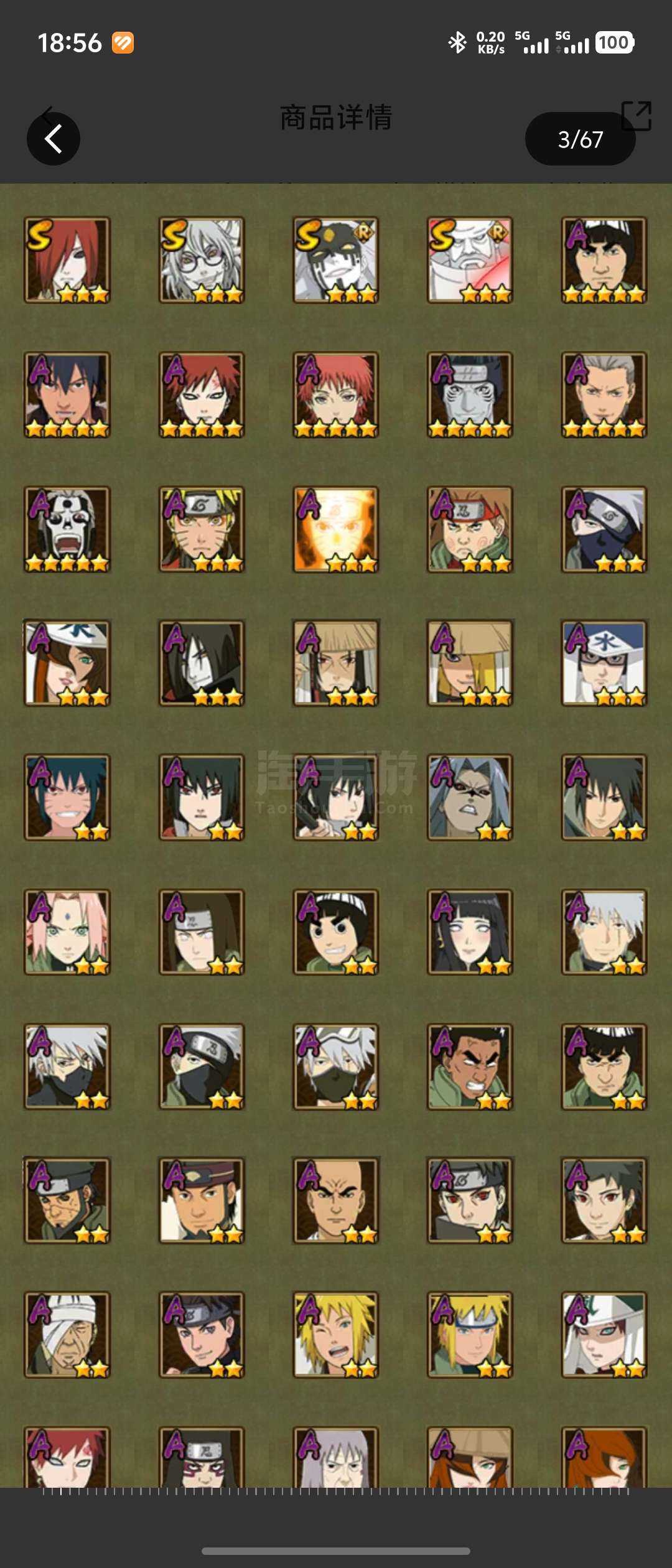Viewport: 672px width, 1568px height.
Task: Choose the A-rank Might Guy five-star icon
Action: tap(604, 260)
